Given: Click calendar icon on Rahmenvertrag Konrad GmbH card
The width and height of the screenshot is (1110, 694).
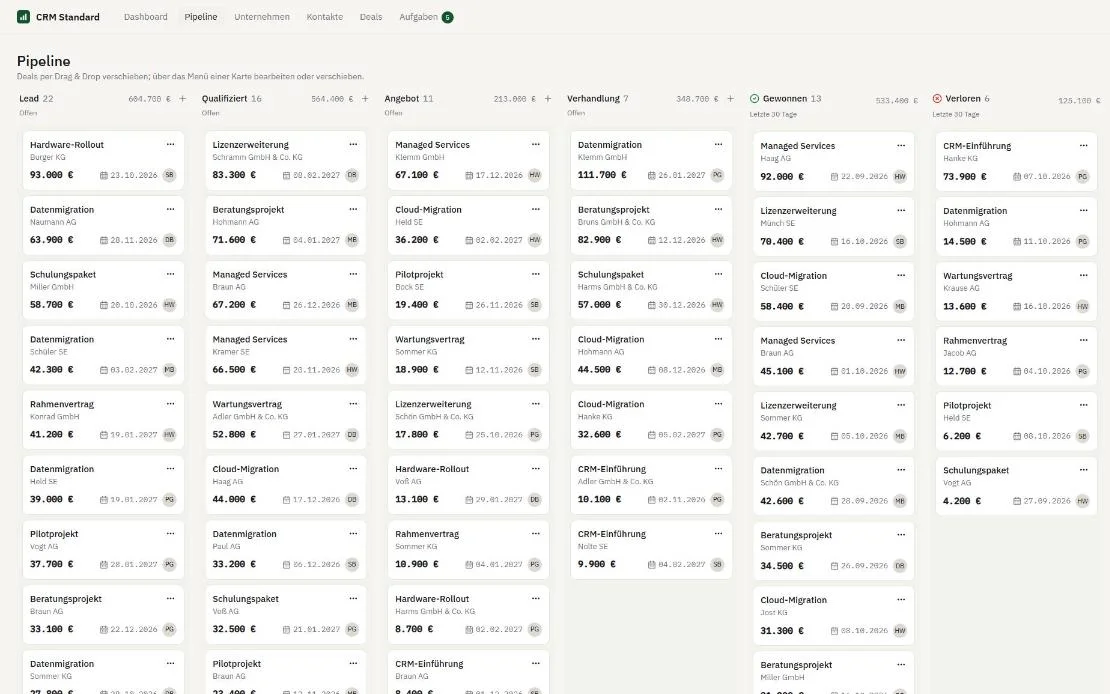Looking at the screenshot, I should click(x=104, y=435).
